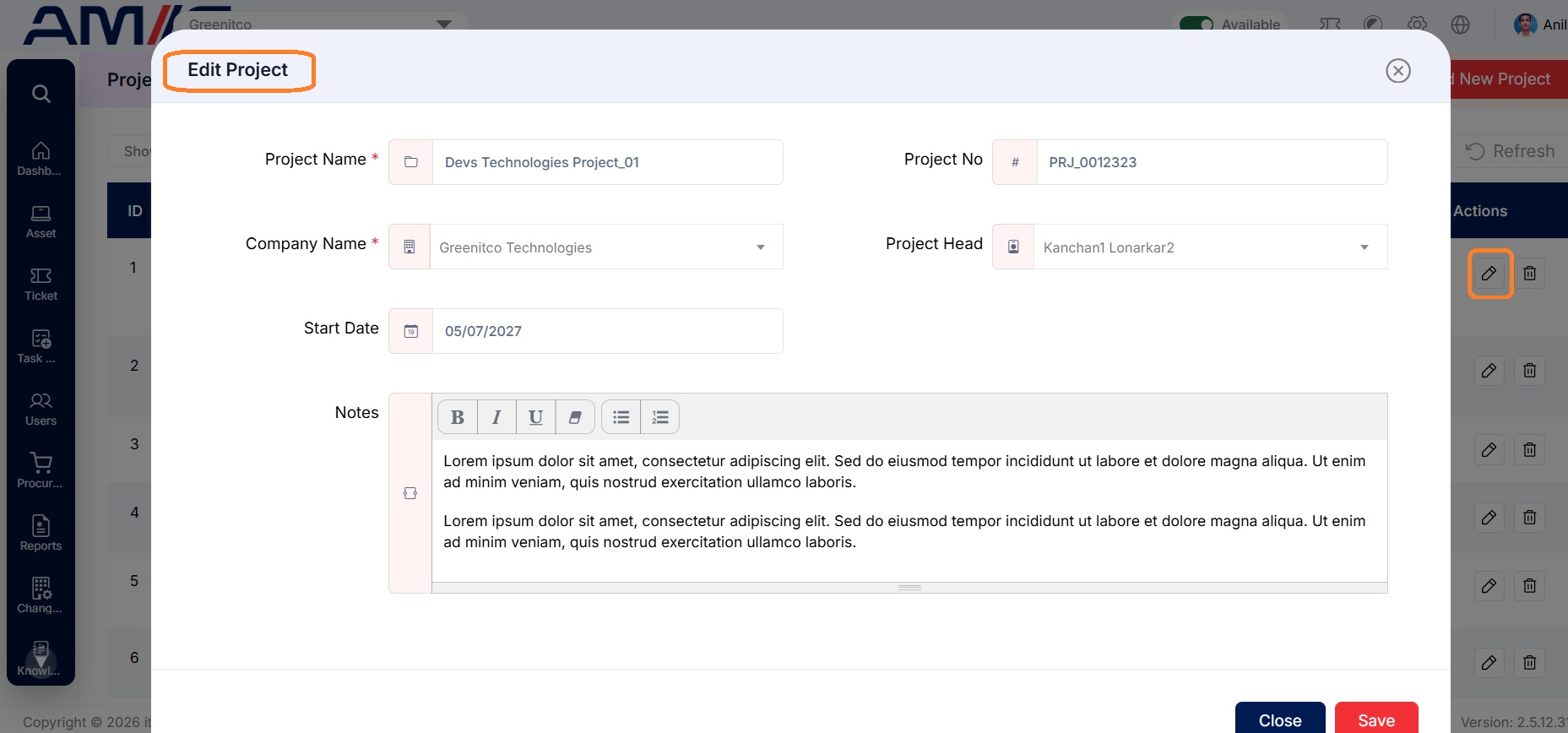The image size is (1568, 733).
Task: Apply Underline formatting in Notes editor
Action: pos(535,417)
